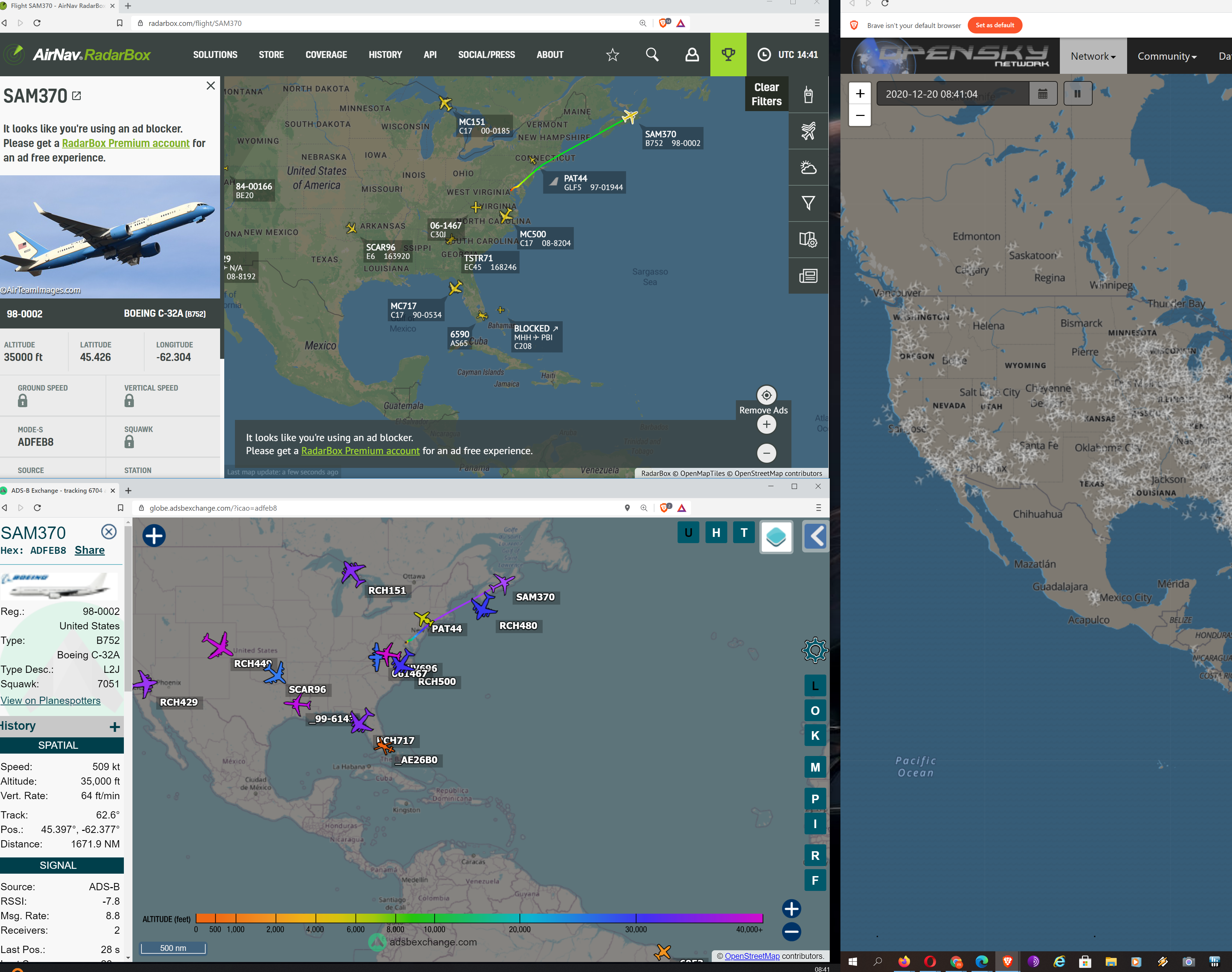Open SAM370 external link icon beside title
The width and height of the screenshot is (1232, 972).
click(x=76, y=96)
